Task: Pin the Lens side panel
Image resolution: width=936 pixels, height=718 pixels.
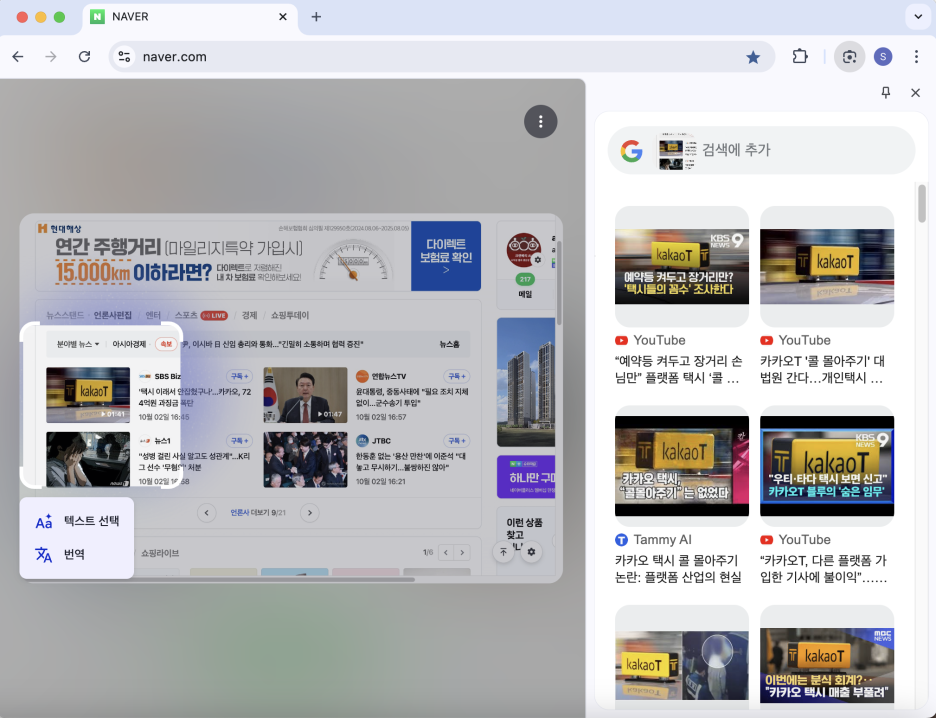Action: (886, 93)
